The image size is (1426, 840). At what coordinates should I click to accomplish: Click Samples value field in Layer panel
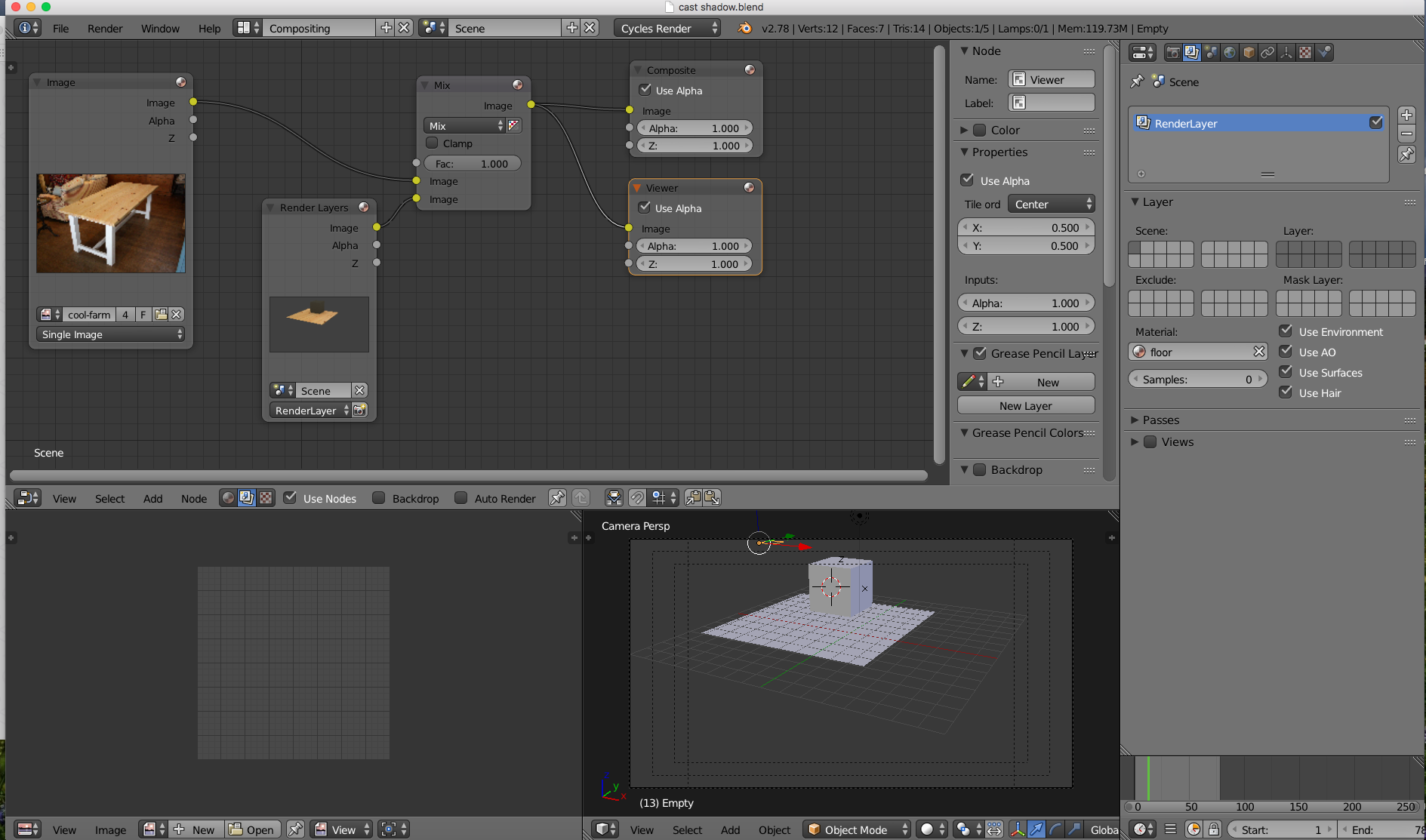[x=1197, y=379]
